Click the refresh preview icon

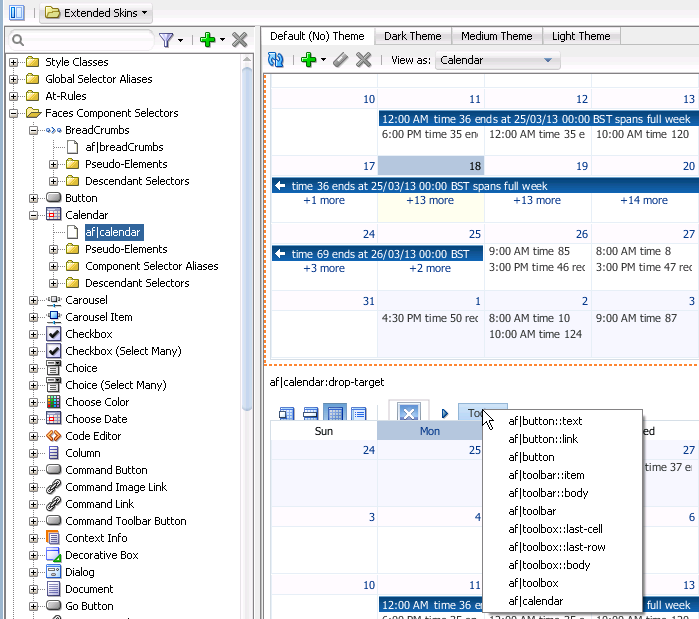275,60
